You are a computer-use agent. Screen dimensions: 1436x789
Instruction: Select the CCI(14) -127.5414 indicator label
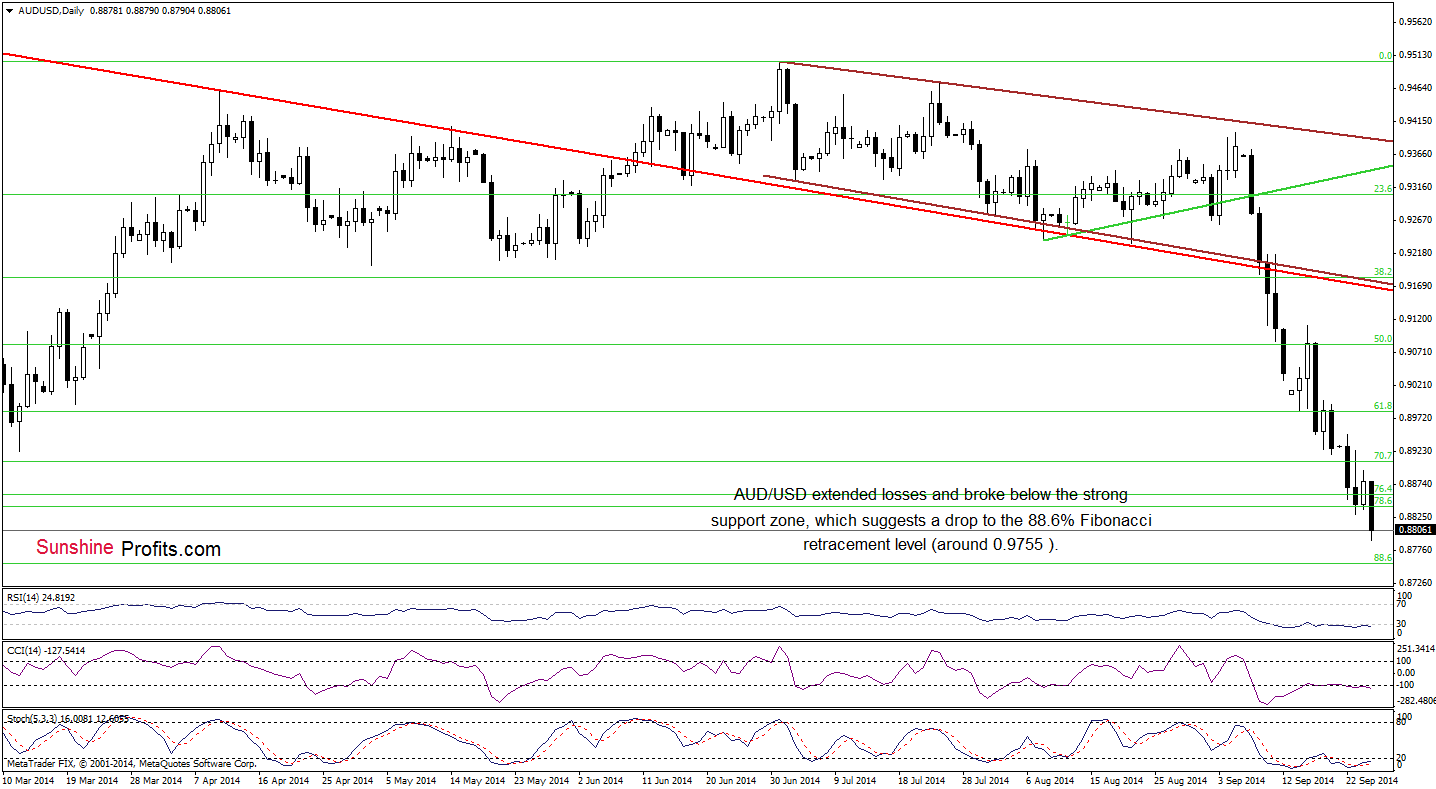click(44, 650)
